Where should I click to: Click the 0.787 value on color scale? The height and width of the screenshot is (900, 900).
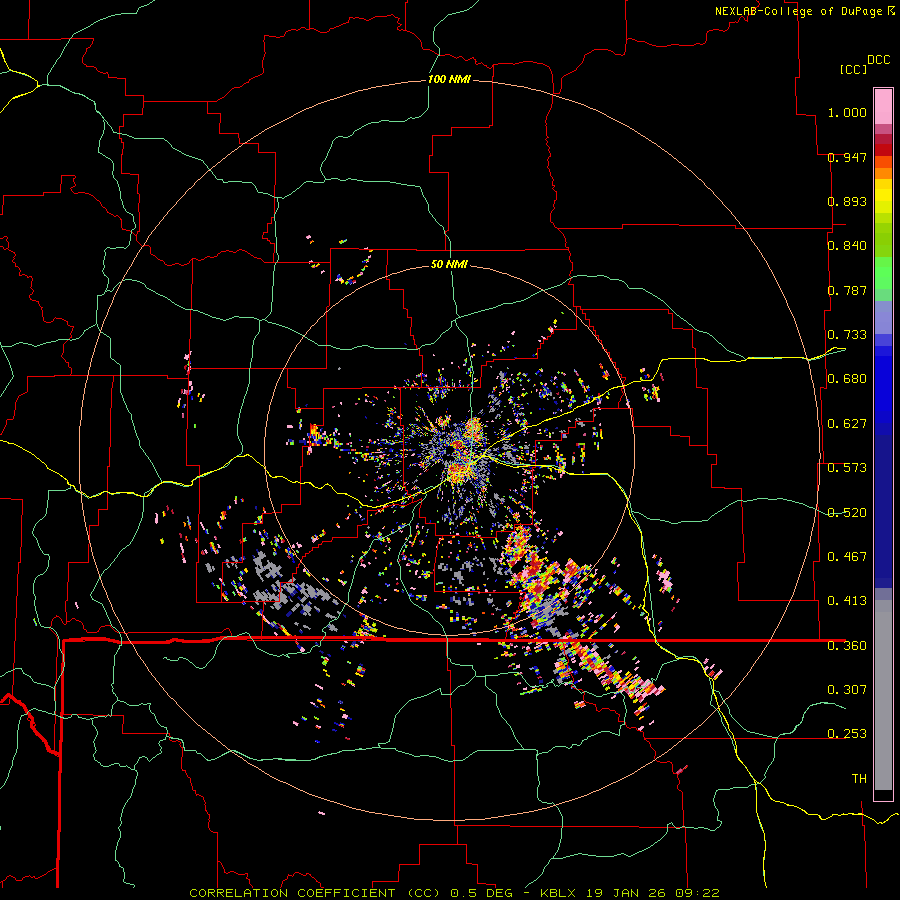tap(847, 290)
